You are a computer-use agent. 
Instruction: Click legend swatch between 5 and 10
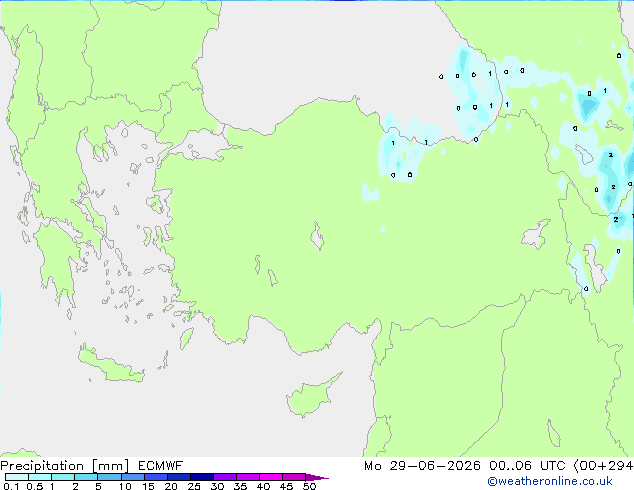pos(109,477)
